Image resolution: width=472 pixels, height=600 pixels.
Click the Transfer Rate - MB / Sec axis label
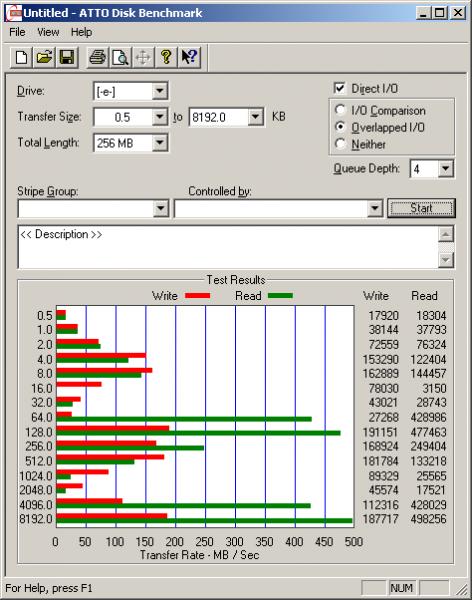point(200,555)
